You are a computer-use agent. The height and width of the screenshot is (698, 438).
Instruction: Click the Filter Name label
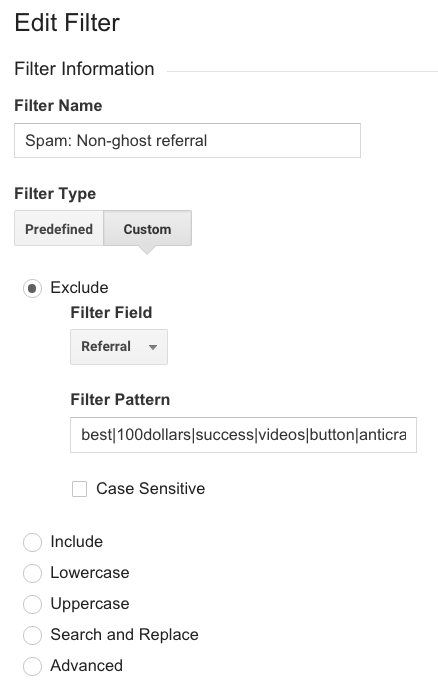point(58,106)
